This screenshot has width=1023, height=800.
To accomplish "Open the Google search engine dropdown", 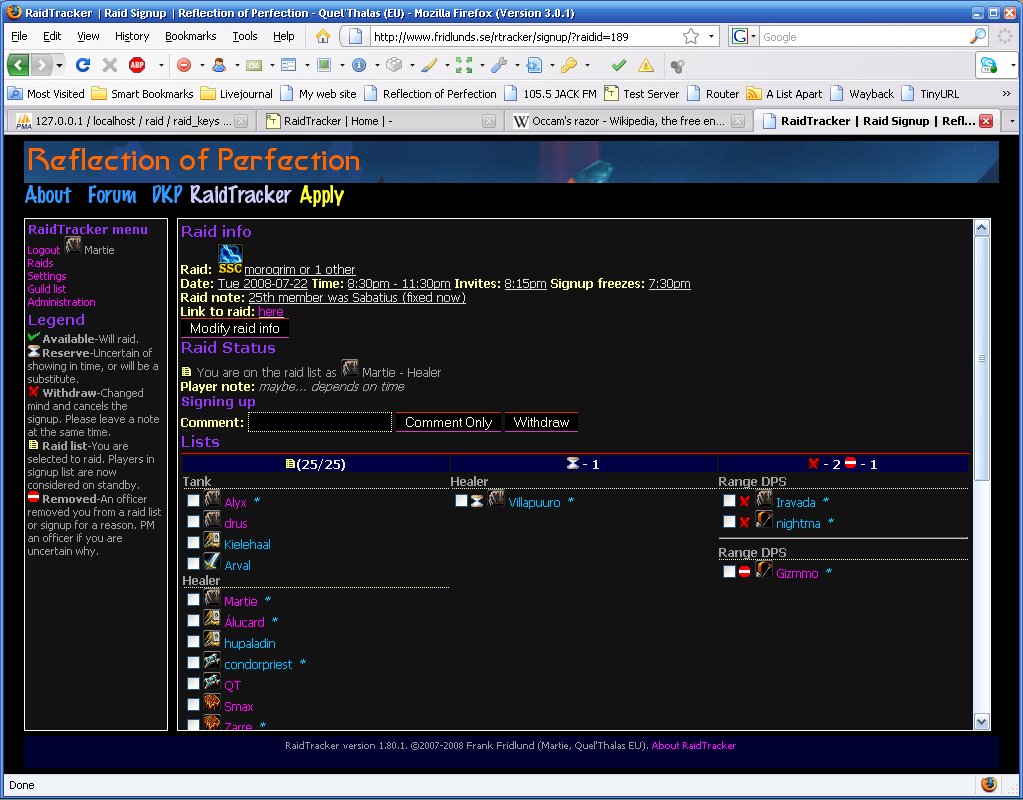I will [x=744, y=36].
